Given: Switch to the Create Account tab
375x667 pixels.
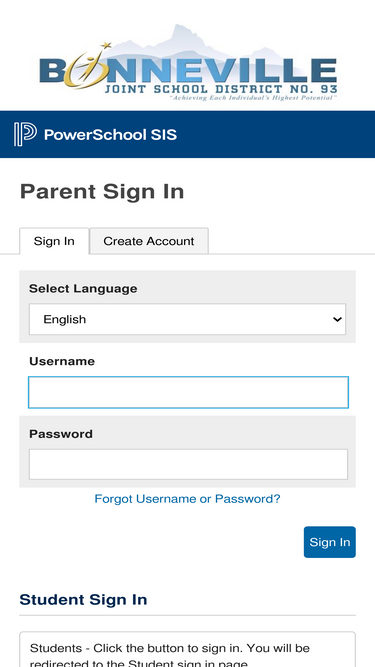Looking at the screenshot, I should coord(149,241).
